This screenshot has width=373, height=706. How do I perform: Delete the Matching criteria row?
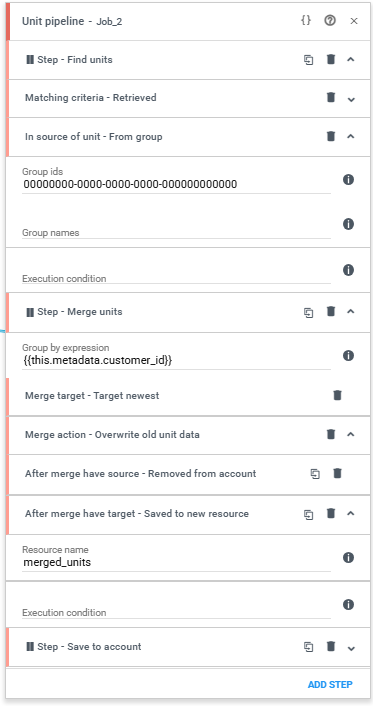click(331, 98)
